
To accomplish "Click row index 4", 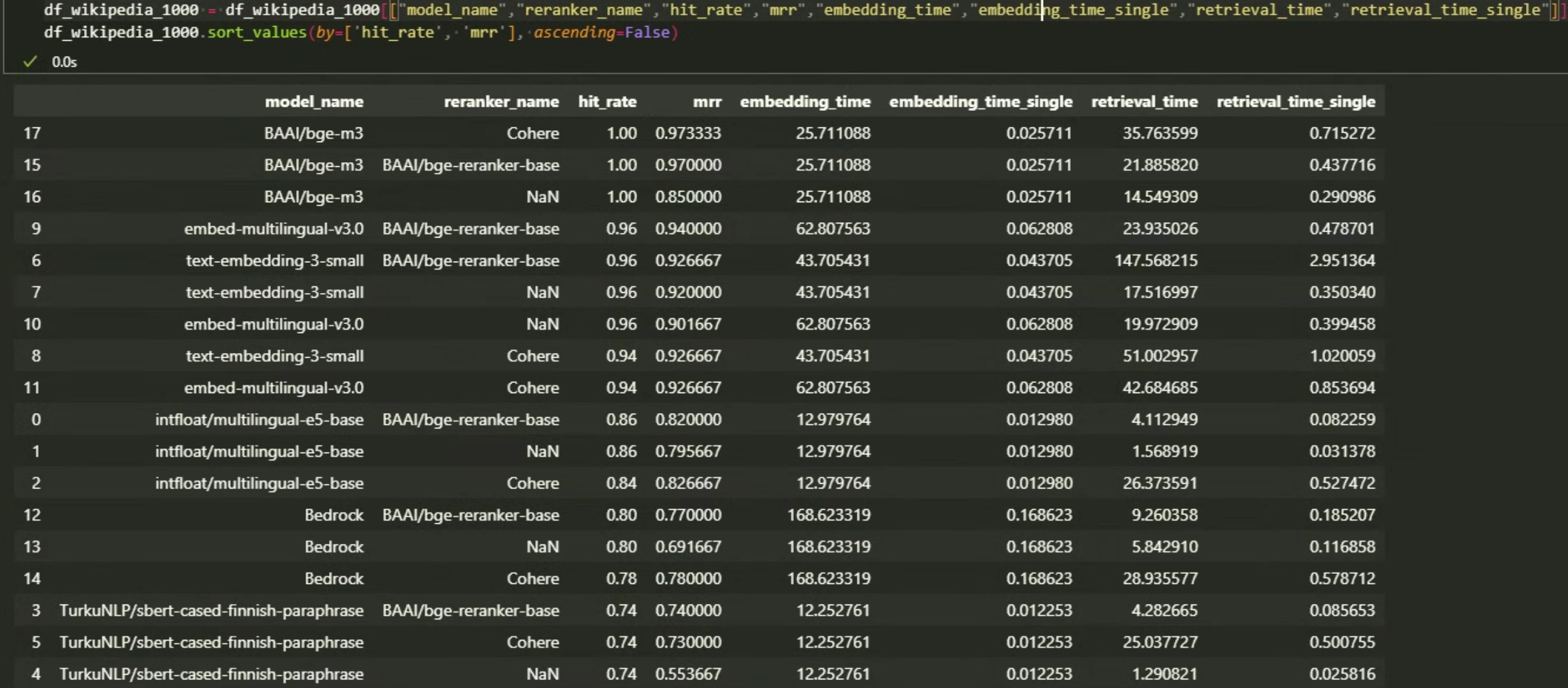I will point(36,674).
